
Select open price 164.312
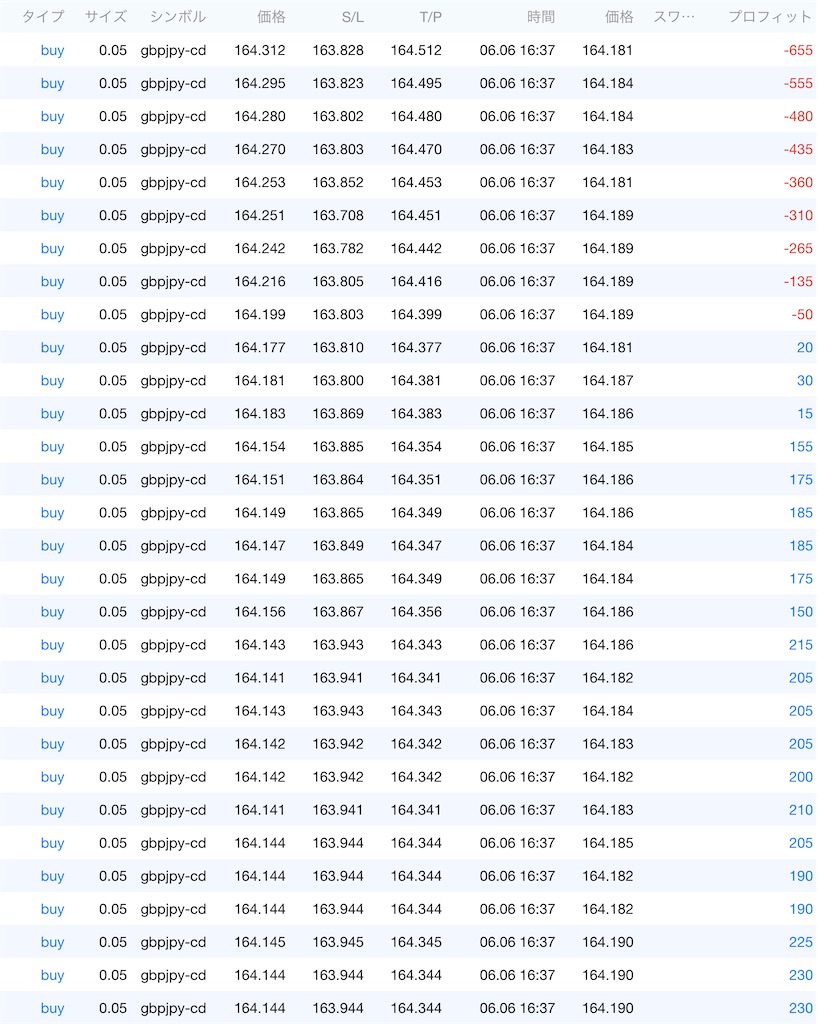pos(260,50)
